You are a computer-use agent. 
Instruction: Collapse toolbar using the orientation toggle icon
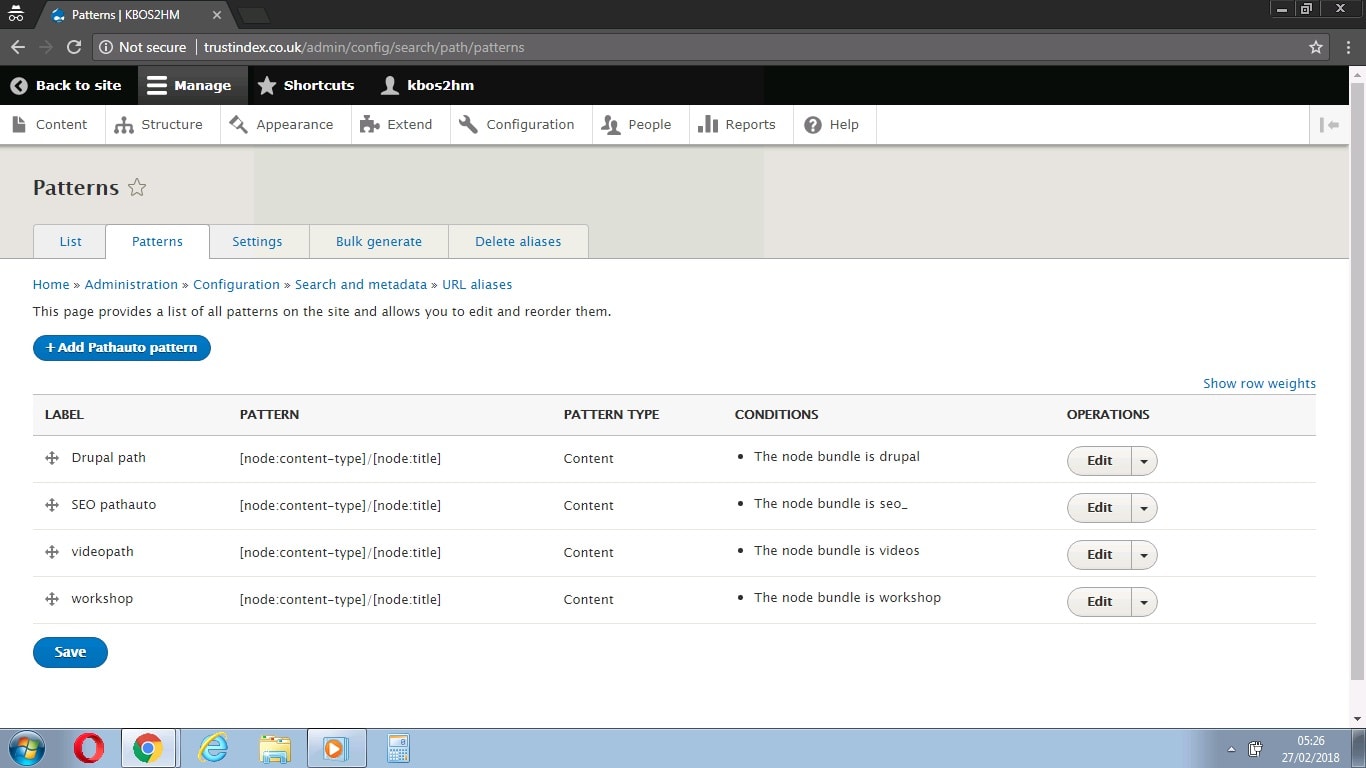[x=1329, y=125]
